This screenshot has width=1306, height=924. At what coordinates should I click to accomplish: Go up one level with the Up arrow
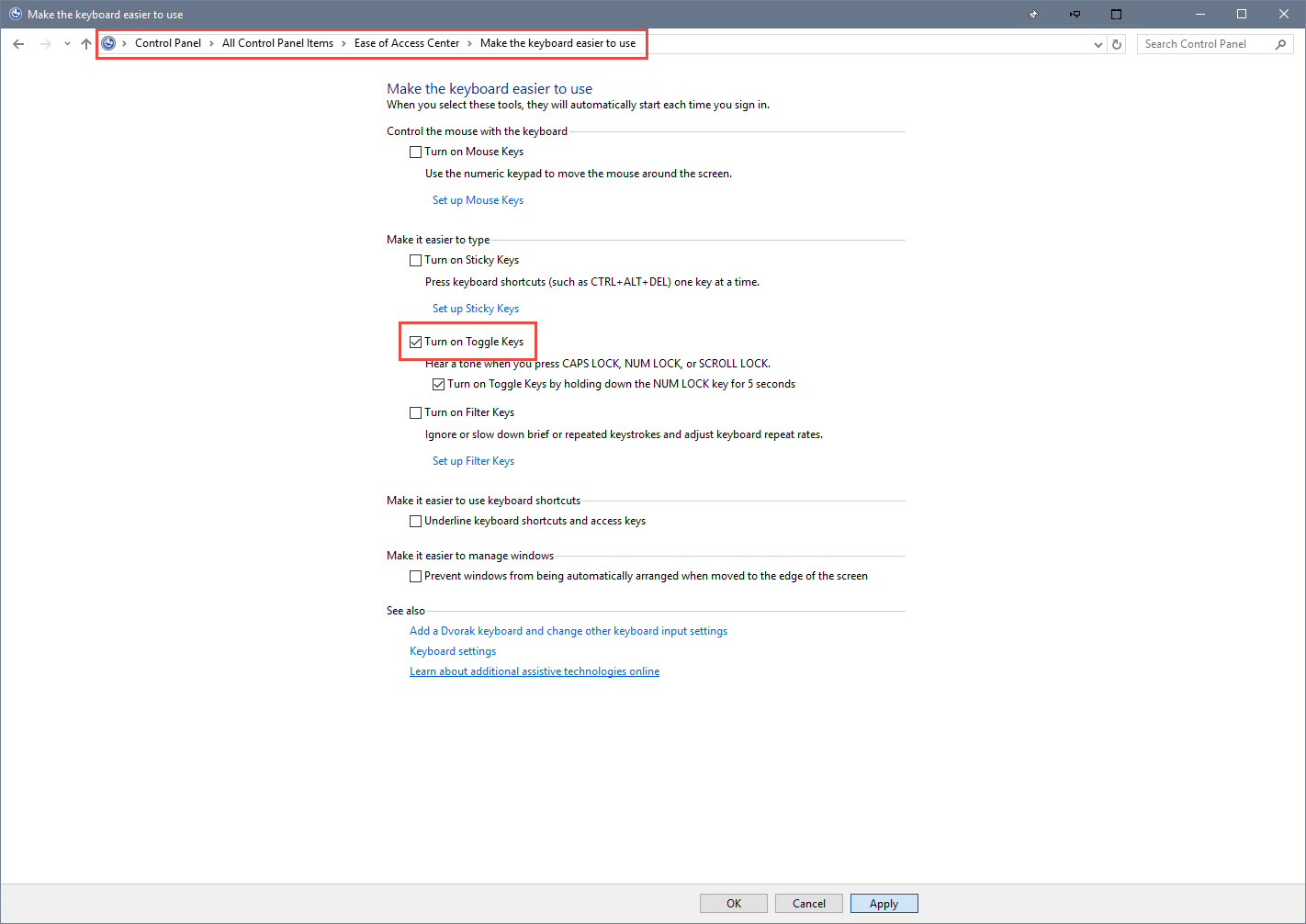pos(86,44)
